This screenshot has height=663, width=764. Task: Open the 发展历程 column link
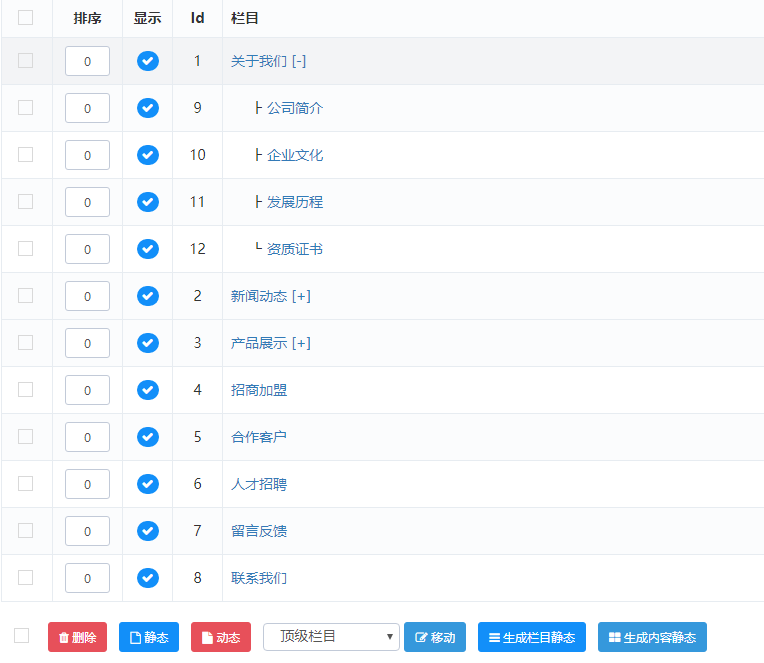295,202
